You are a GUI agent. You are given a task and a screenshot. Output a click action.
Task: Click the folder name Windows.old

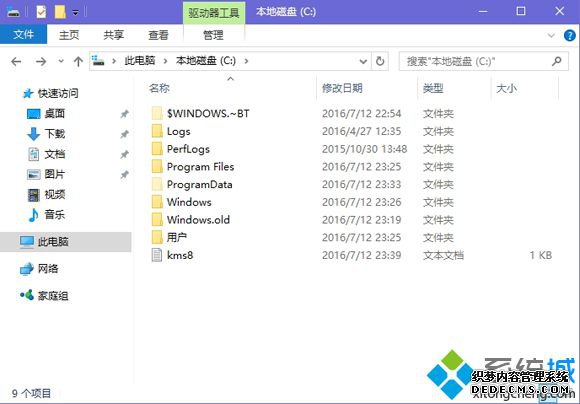198,220
